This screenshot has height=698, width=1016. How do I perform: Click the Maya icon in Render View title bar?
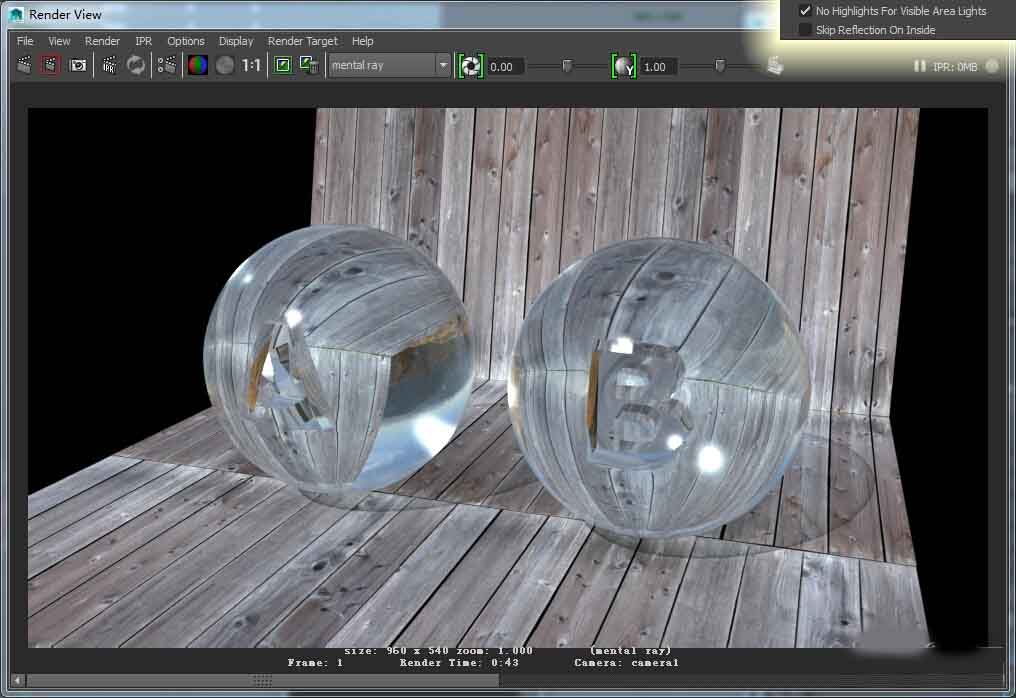16,14
